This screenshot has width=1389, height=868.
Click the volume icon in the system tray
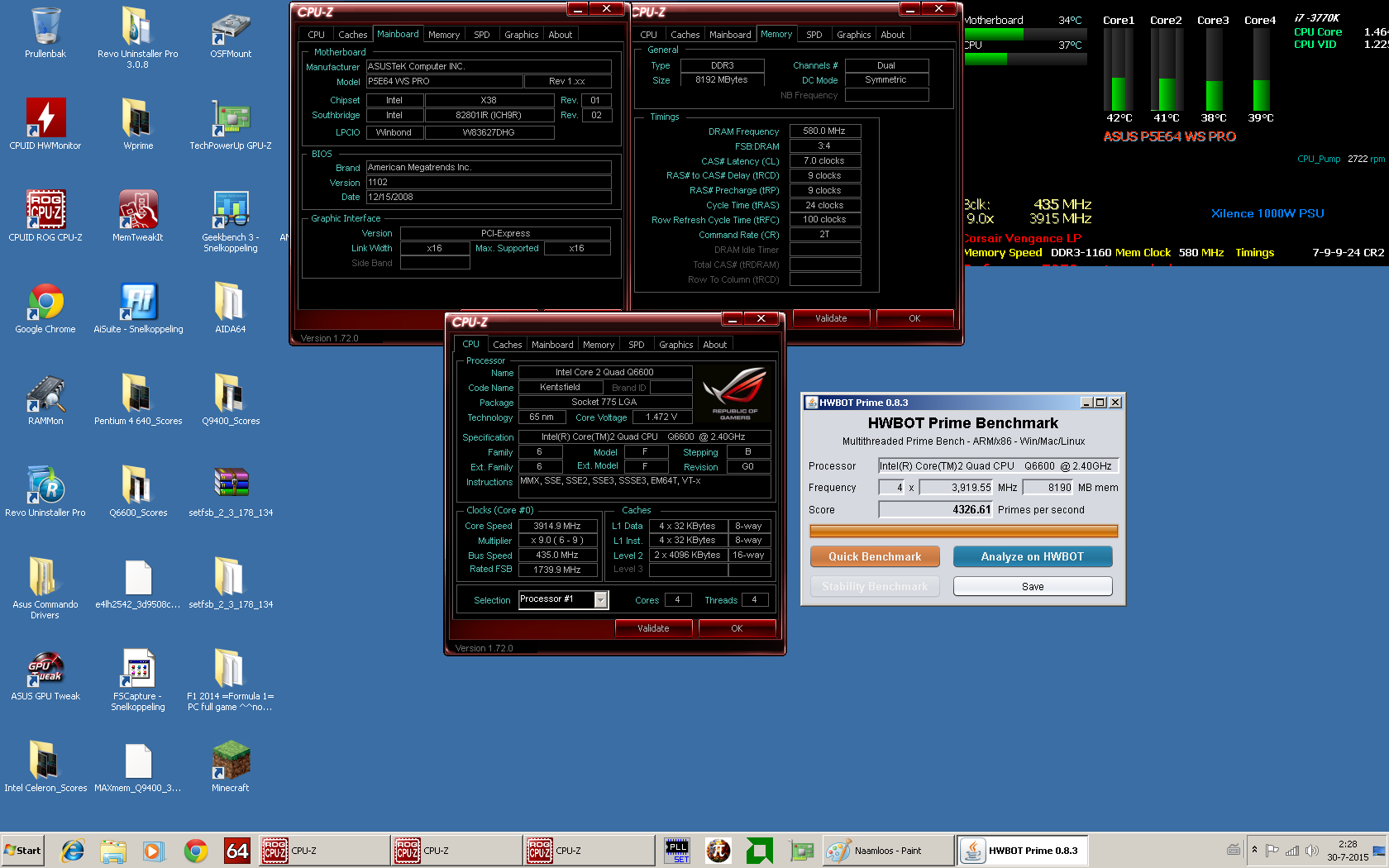[1311, 851]
